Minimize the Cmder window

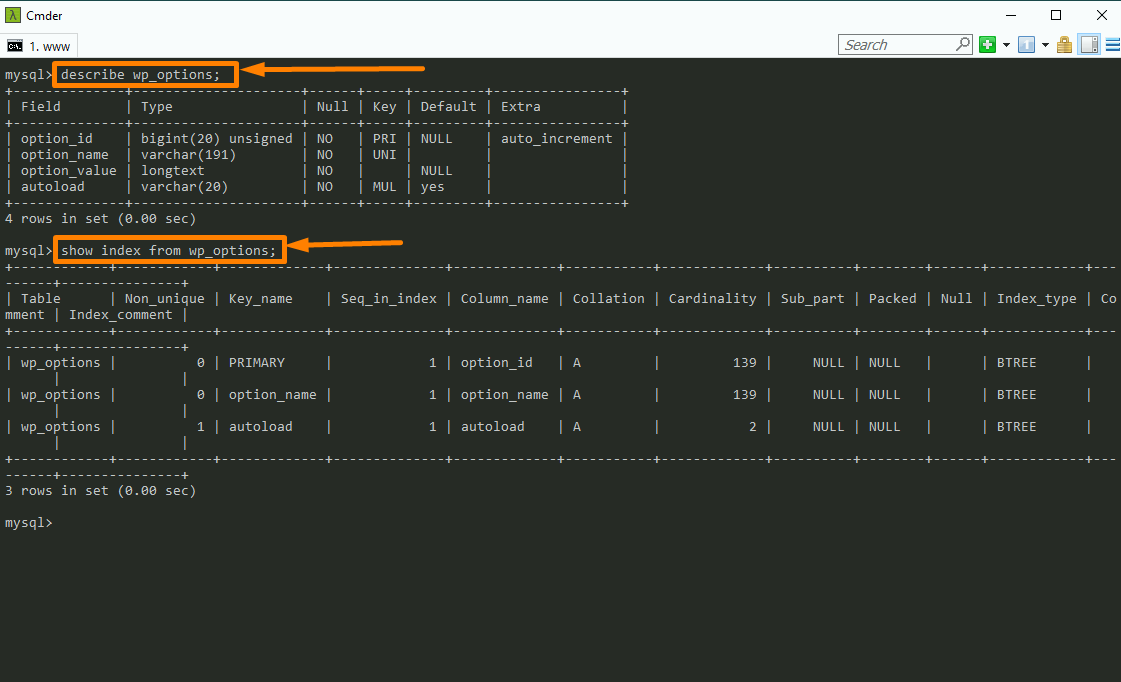point(1011,15)
